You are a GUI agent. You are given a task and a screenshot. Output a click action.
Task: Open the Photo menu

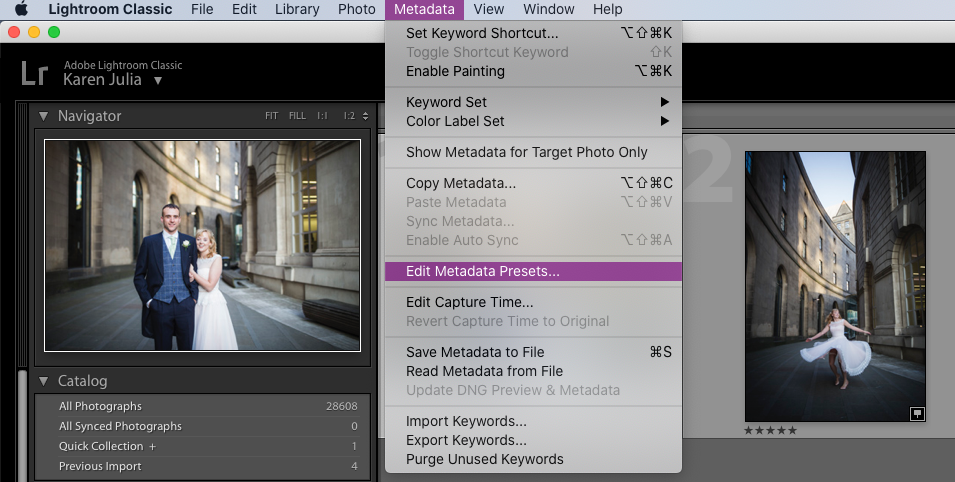356,9
